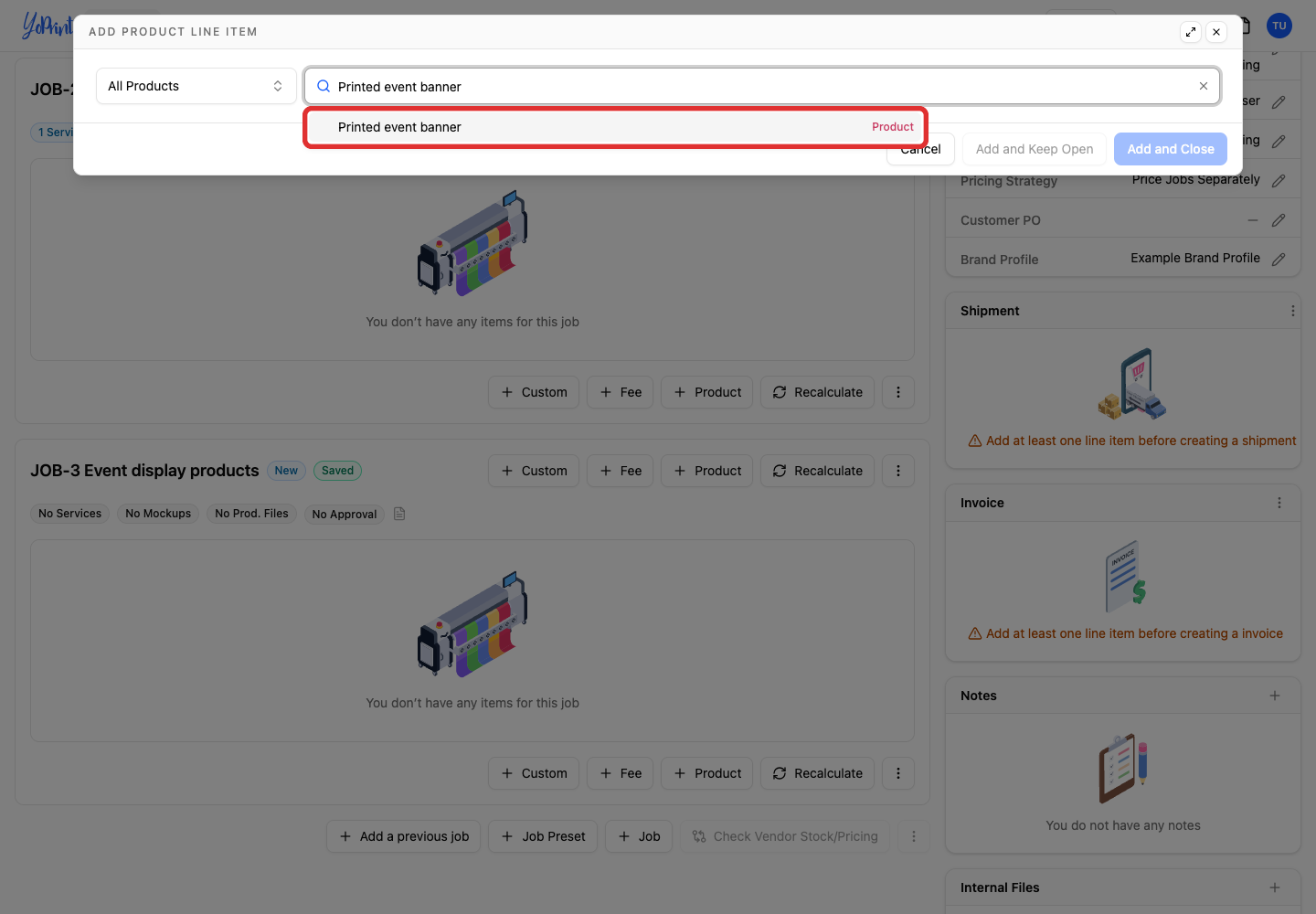This screenshot has height=914, width=1316.
Task: Click the No Approval tag
Action: 345,514
